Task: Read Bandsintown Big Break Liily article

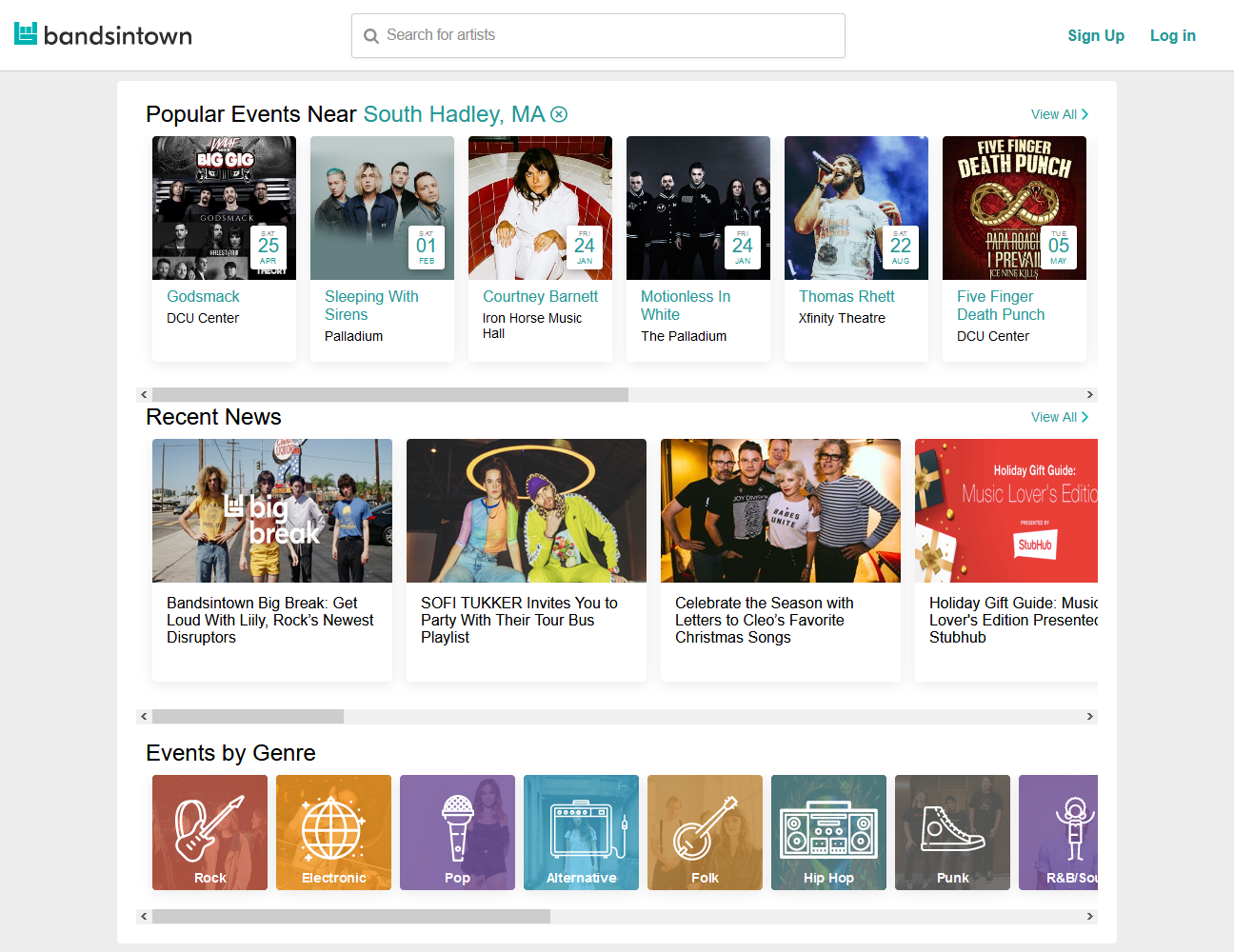Action: tap(270, 620)
